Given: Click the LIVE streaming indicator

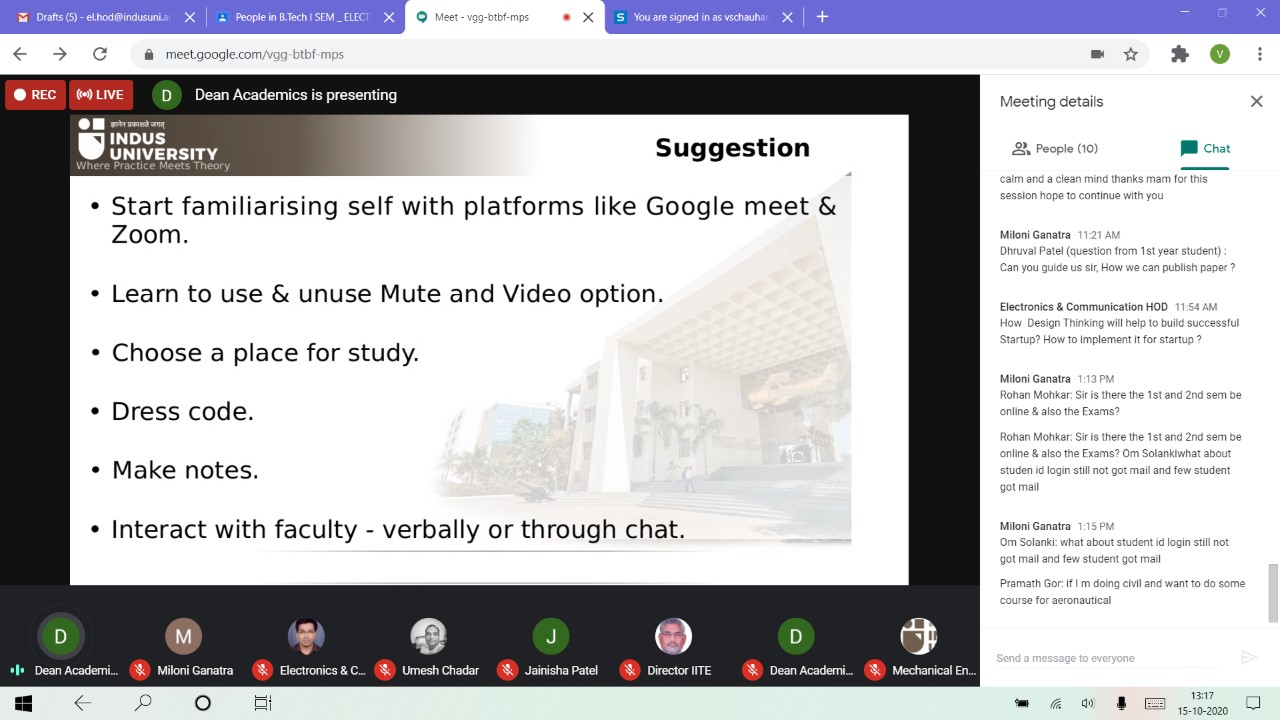Looking at the screenshot, I should click(x=101, y=95).
